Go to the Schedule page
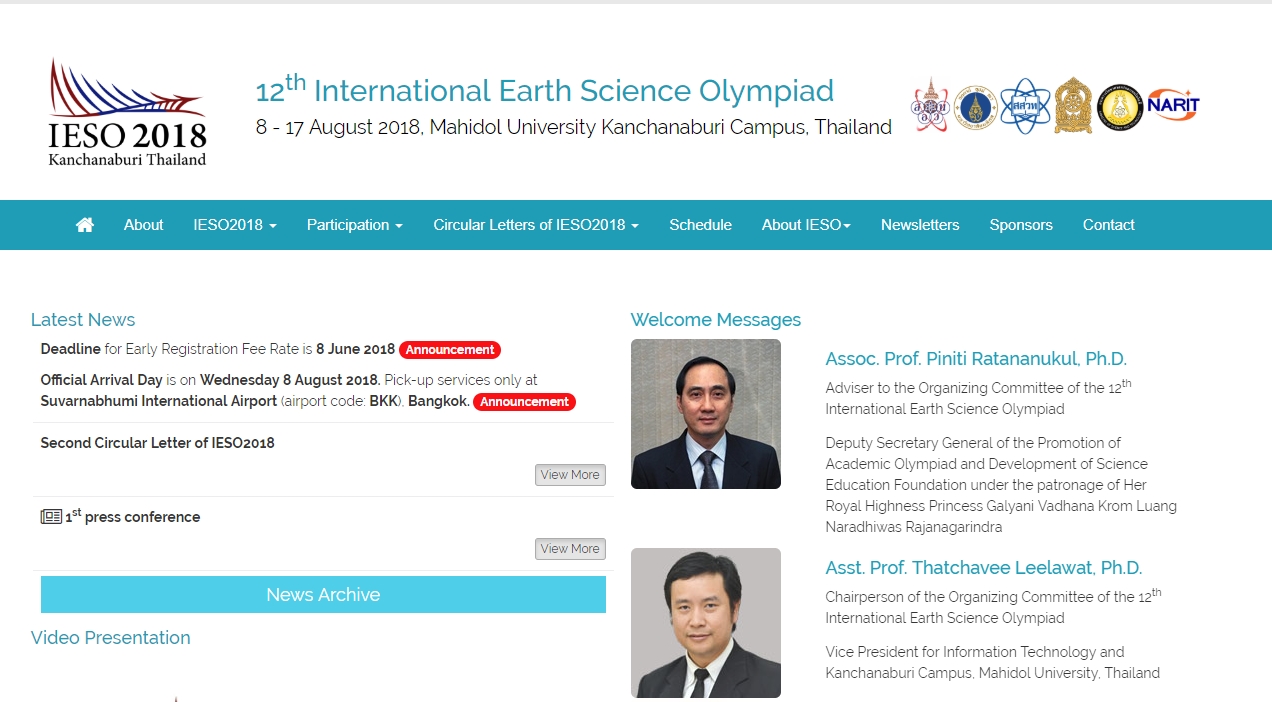Image resolution: width=1272 pixels, height=702 pixels. tap(700, 225)
